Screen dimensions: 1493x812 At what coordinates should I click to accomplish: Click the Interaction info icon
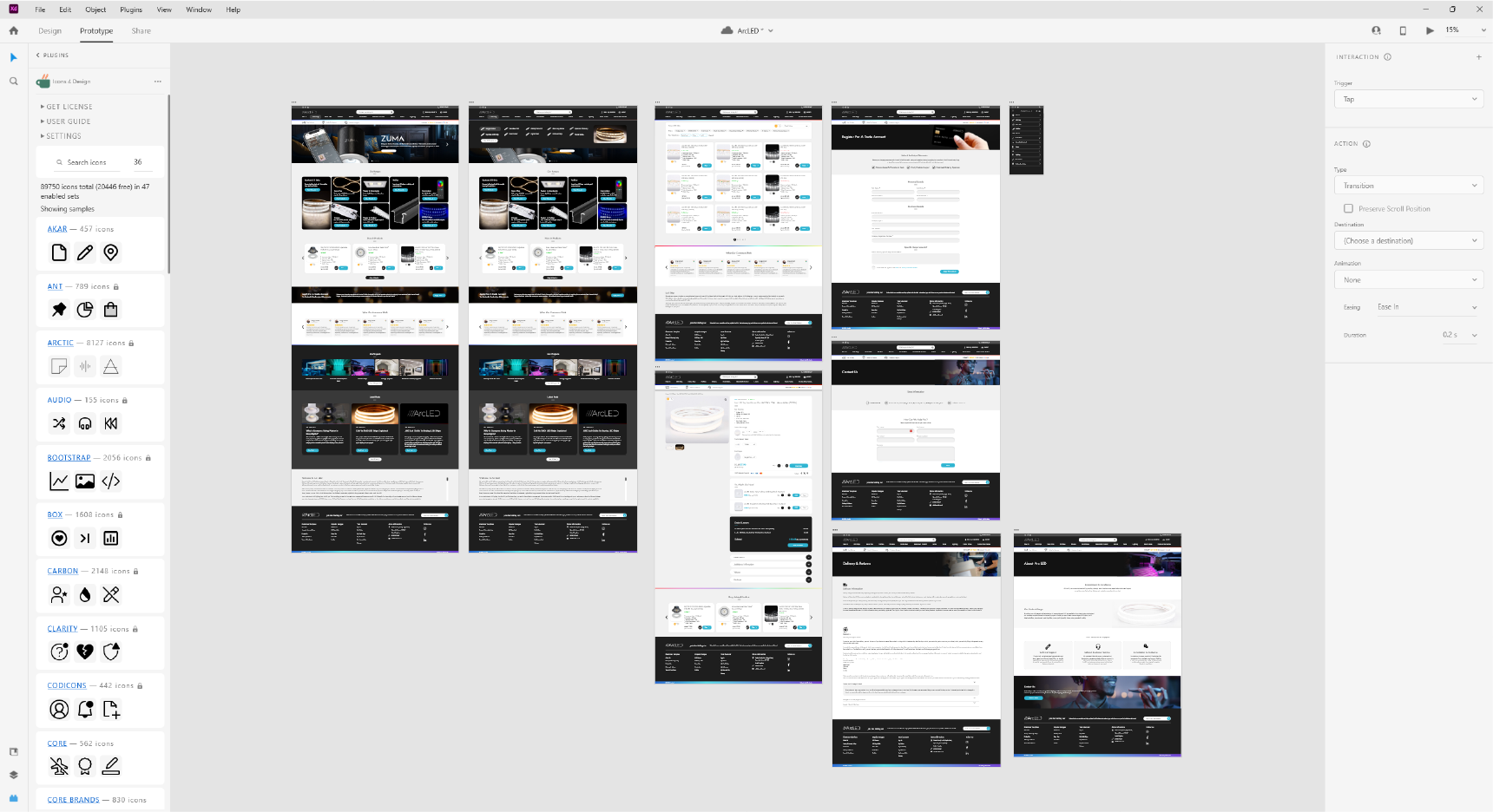coord(1387,57)
